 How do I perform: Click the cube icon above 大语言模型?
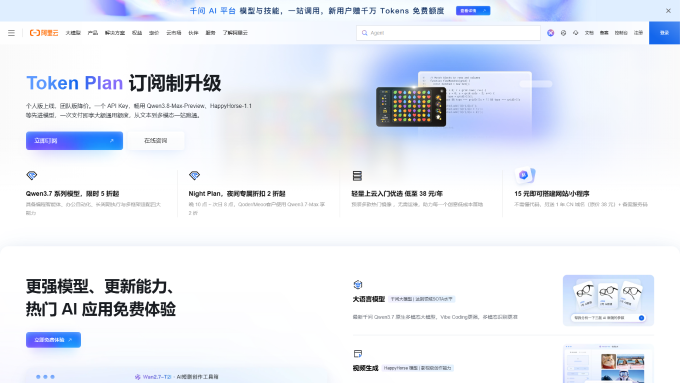tap(358, 285)
